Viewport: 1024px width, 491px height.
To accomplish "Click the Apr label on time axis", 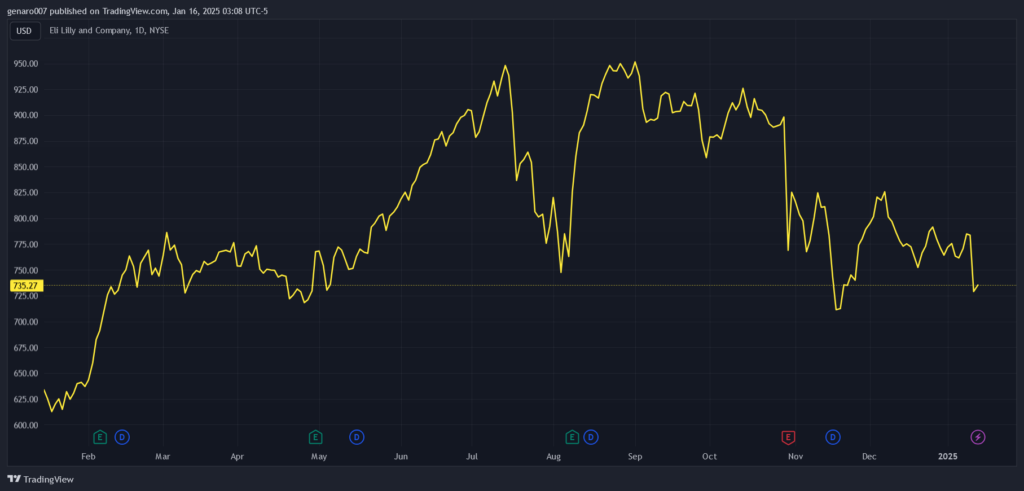I will tap(237, 456).
